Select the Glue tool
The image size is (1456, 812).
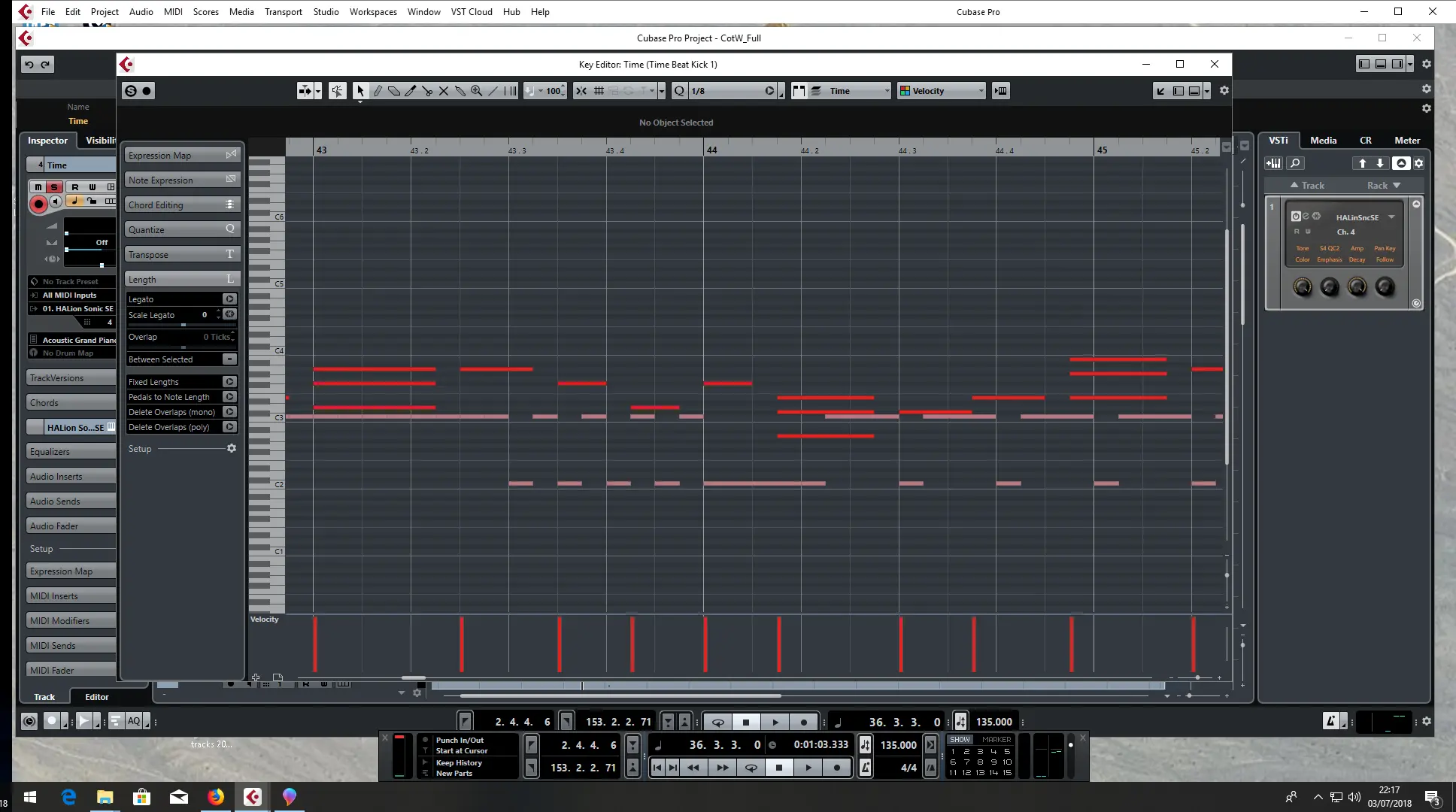coord(460,91)
